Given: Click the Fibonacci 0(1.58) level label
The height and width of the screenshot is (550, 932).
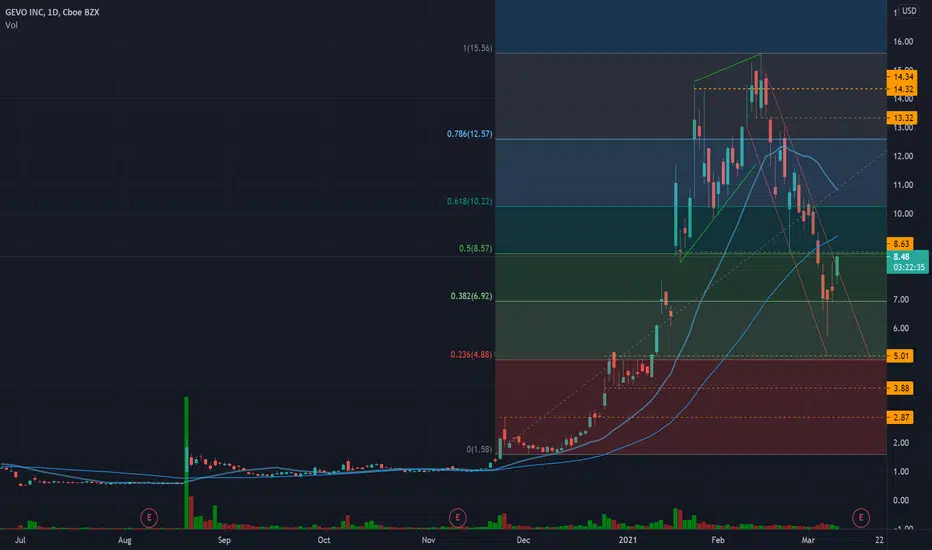Looking at the screenshot, I should coord(479,450).
